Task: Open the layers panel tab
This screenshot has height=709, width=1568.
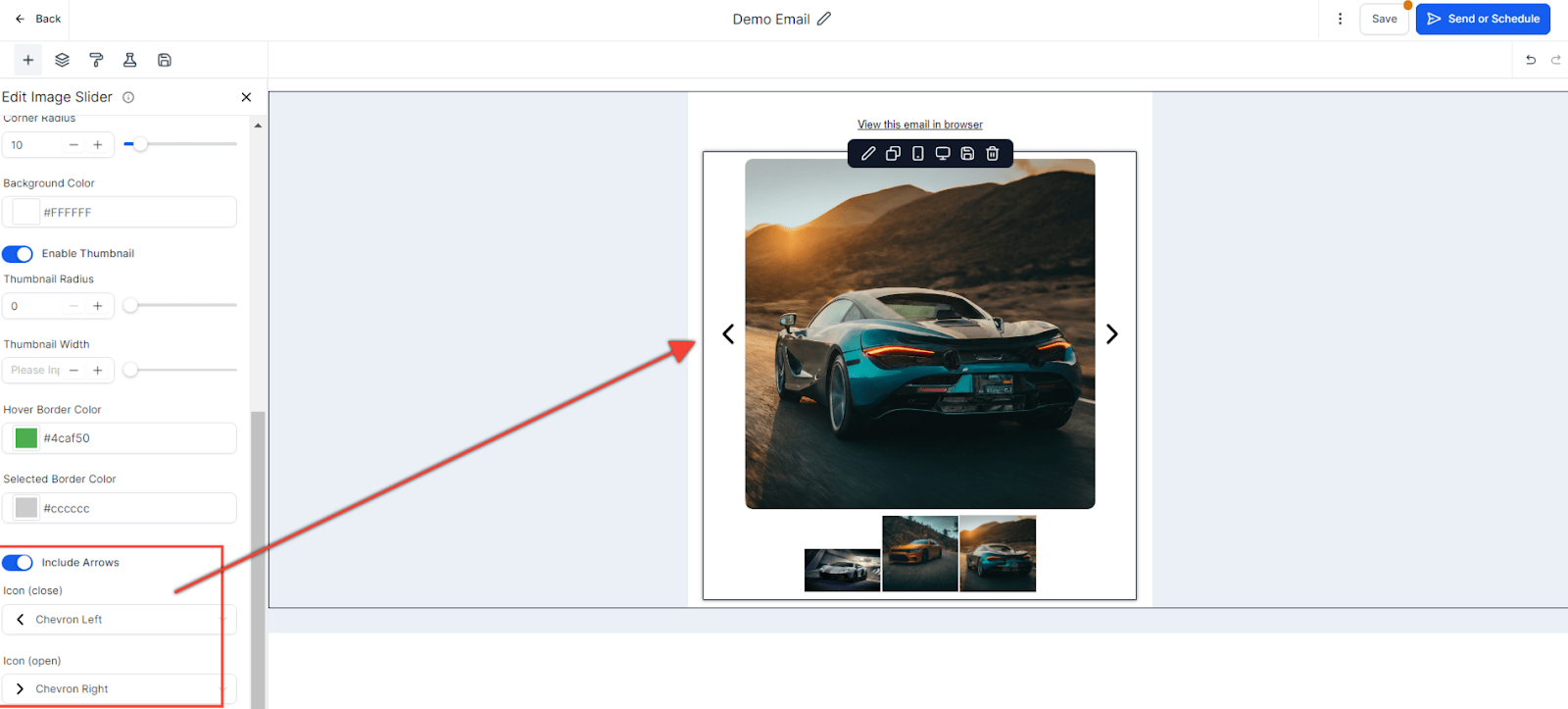Action: [62, 60]
